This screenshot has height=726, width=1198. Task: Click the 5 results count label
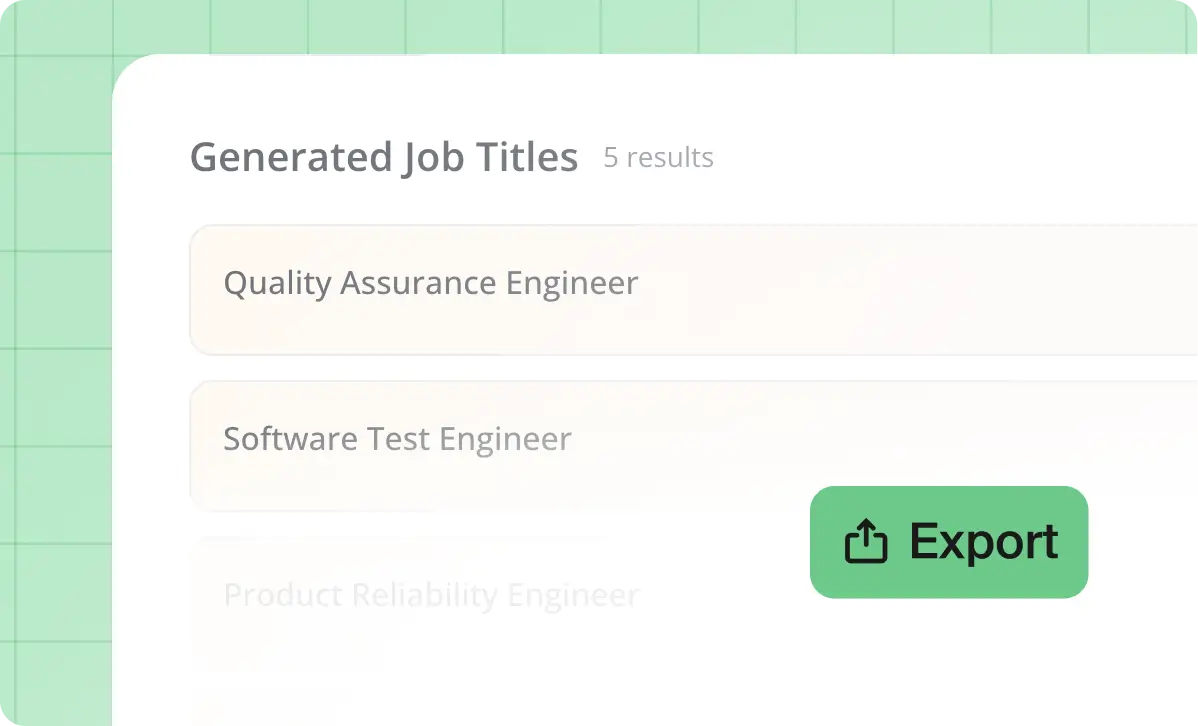[658, 158]
